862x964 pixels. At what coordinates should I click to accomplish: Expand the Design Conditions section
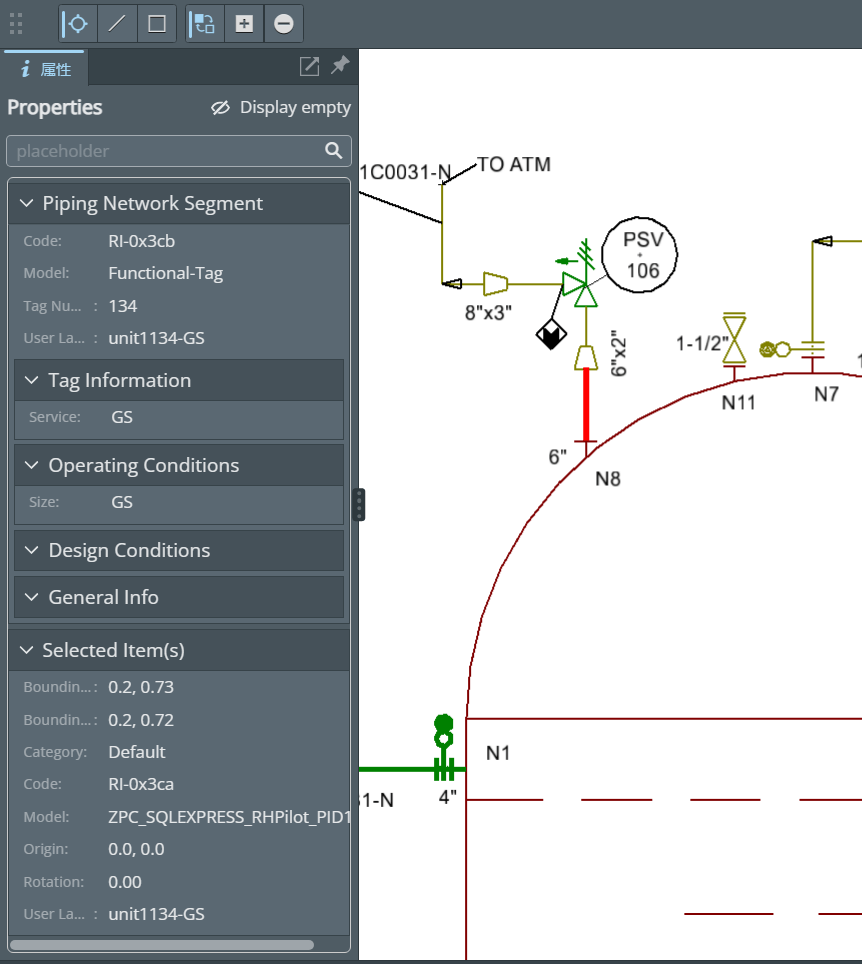32,551
